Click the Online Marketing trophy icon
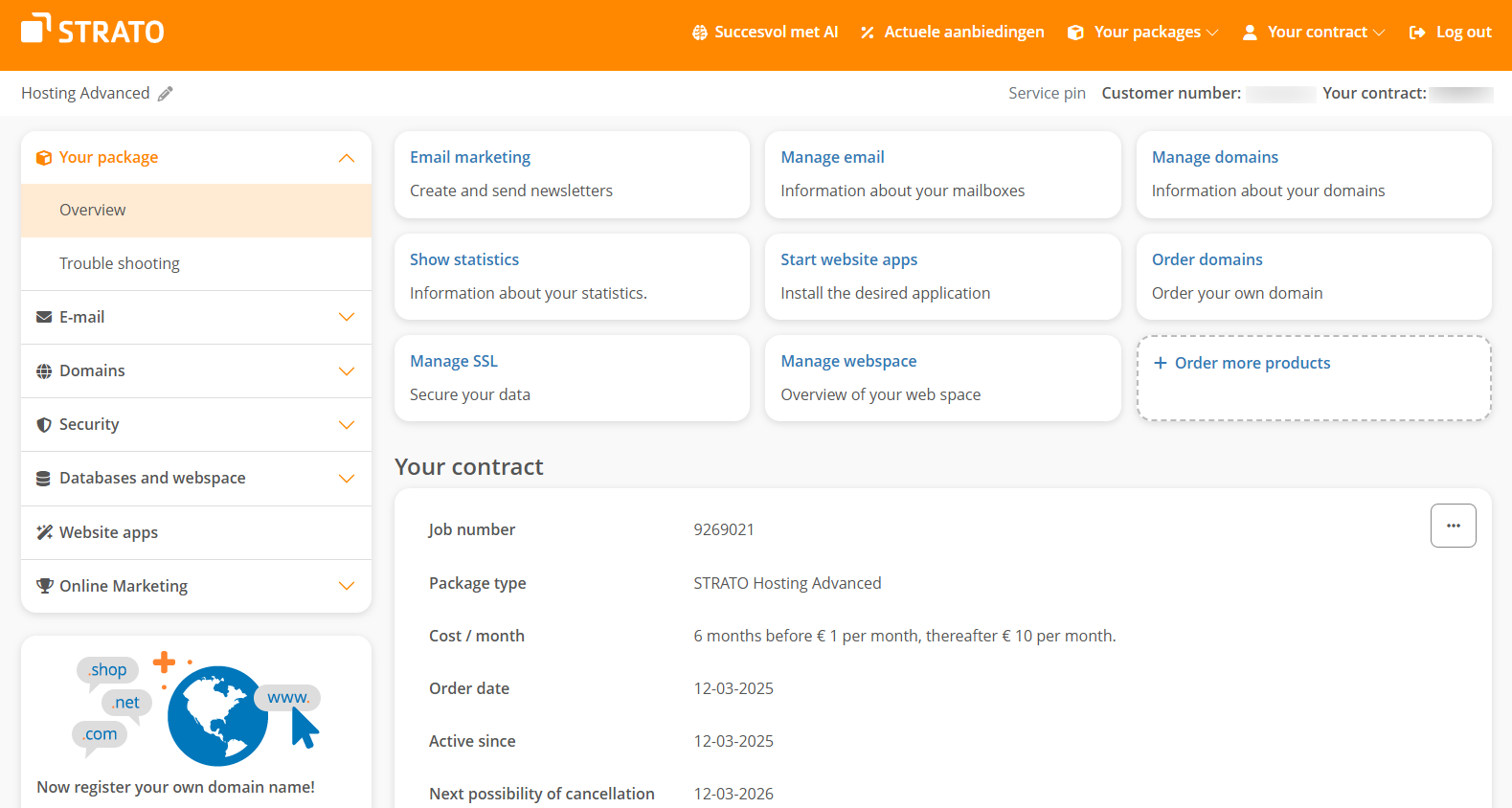 (44, 586)
